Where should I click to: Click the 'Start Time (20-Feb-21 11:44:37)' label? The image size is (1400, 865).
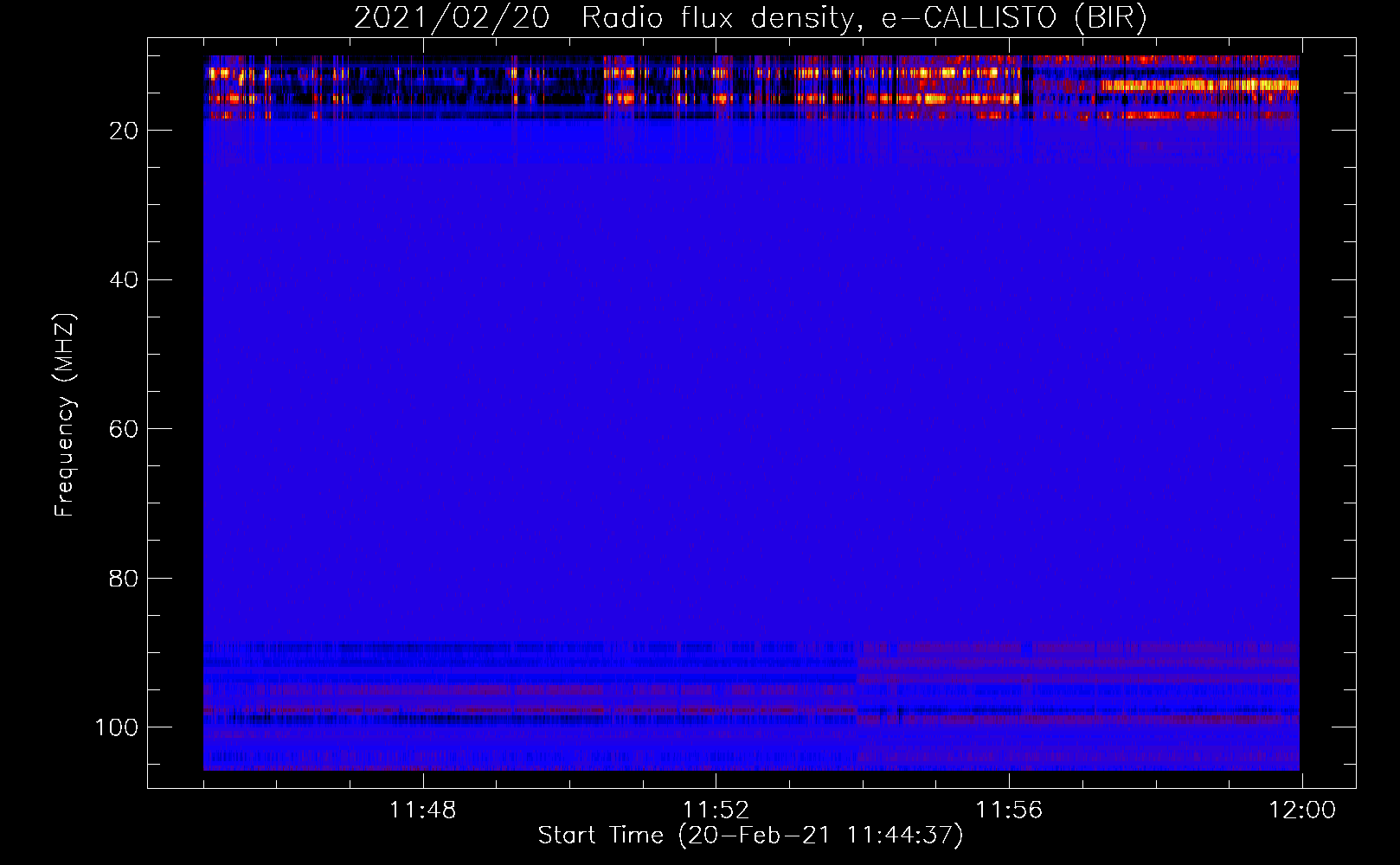[x=750, y=836]
